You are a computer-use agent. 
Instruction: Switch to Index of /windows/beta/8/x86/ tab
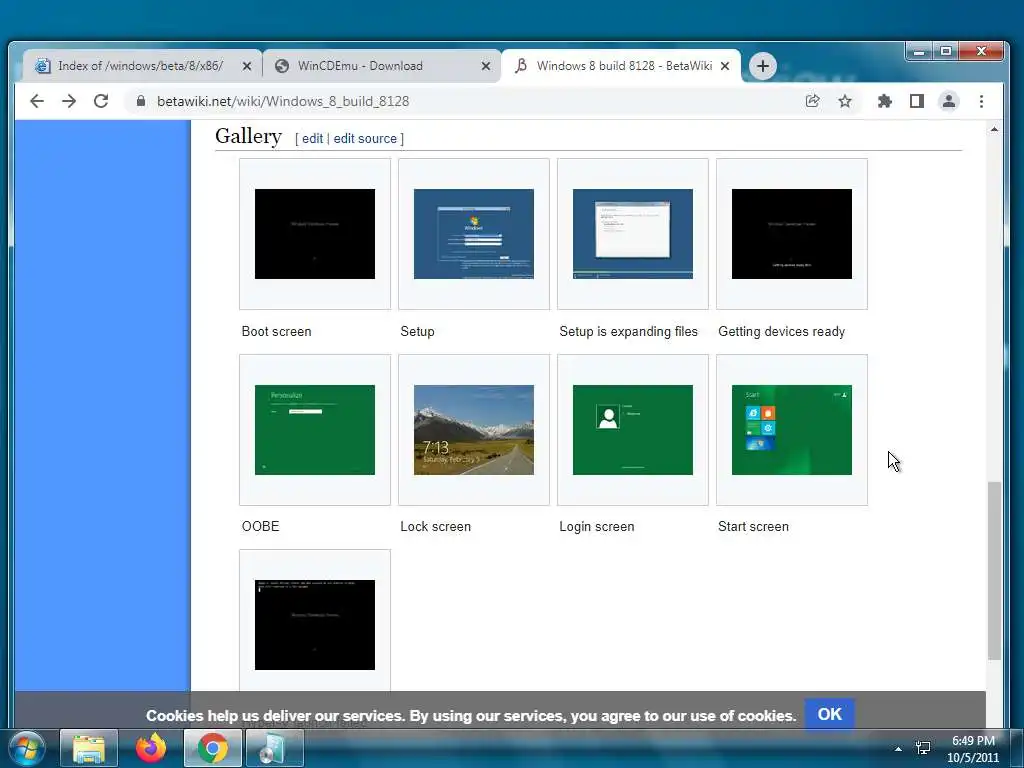pyautogui.click(x=140, y=66)
